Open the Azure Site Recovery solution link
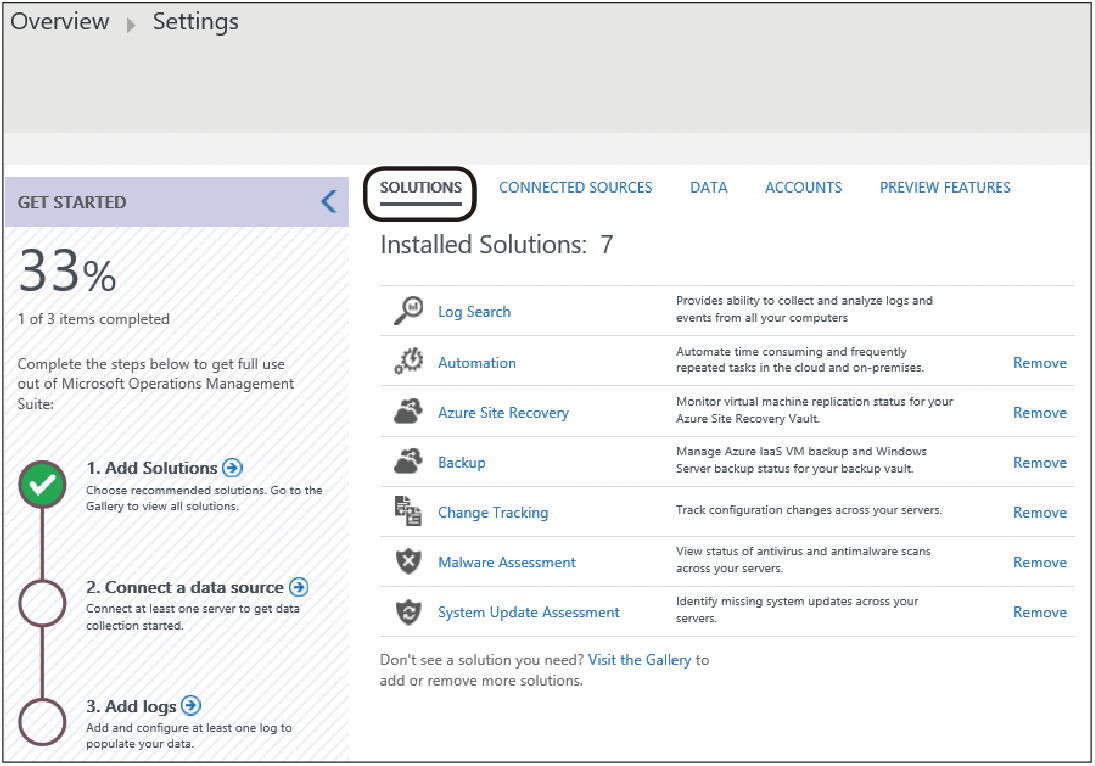The width and height of the screenshot is (1095, 766). (x=504, y=413)
